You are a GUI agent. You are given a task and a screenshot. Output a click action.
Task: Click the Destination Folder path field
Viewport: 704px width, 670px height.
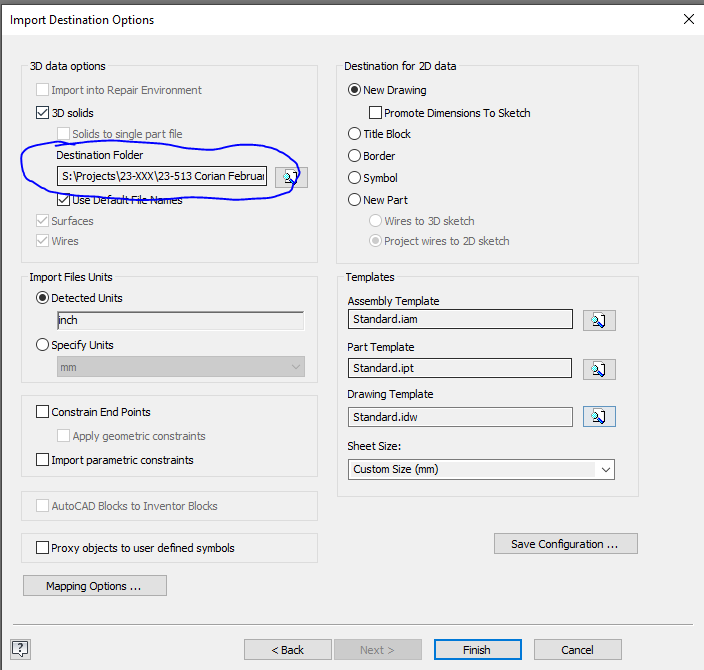tap(162, 176)
